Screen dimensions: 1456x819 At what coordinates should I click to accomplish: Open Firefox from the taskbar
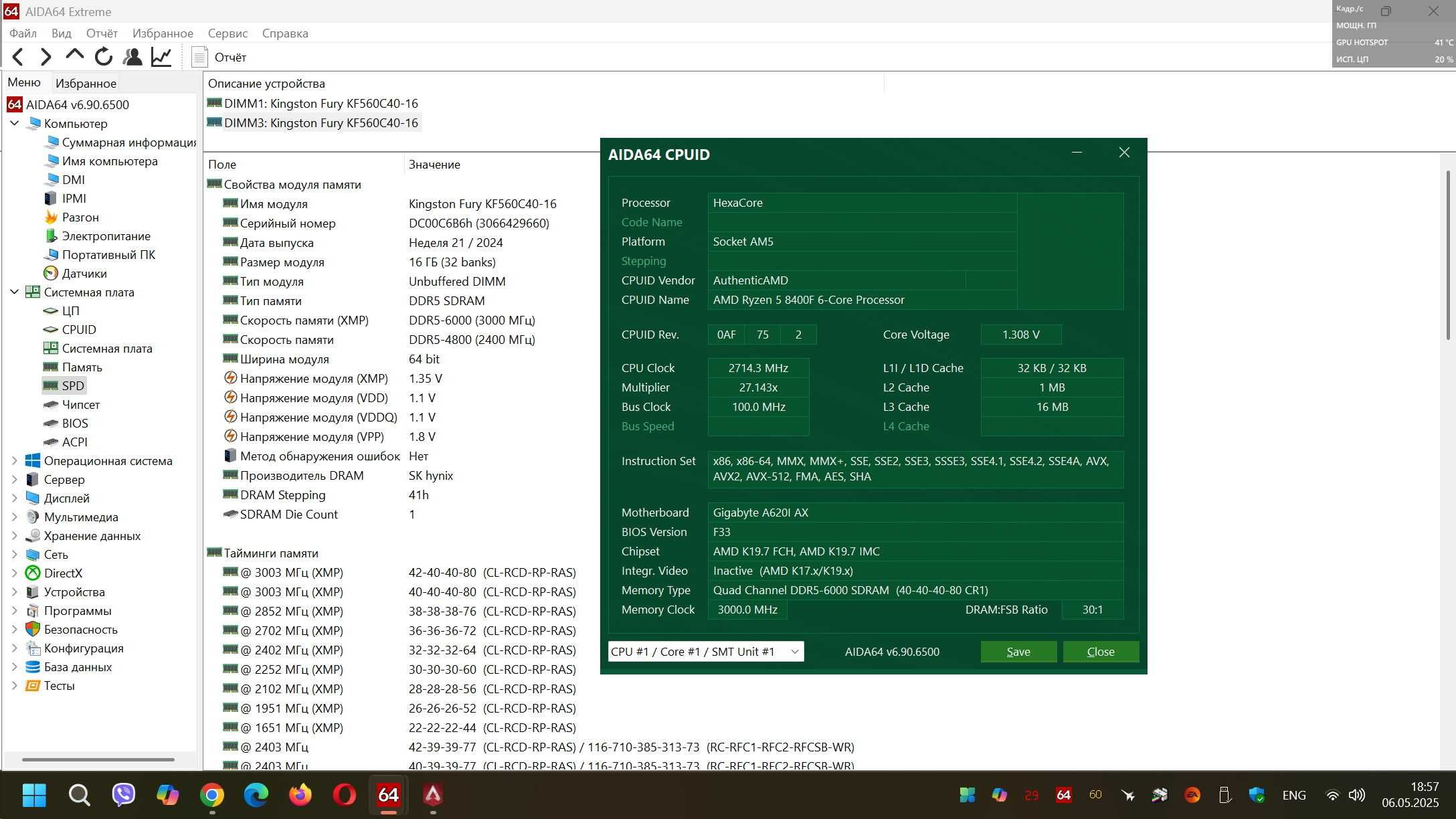300,795
